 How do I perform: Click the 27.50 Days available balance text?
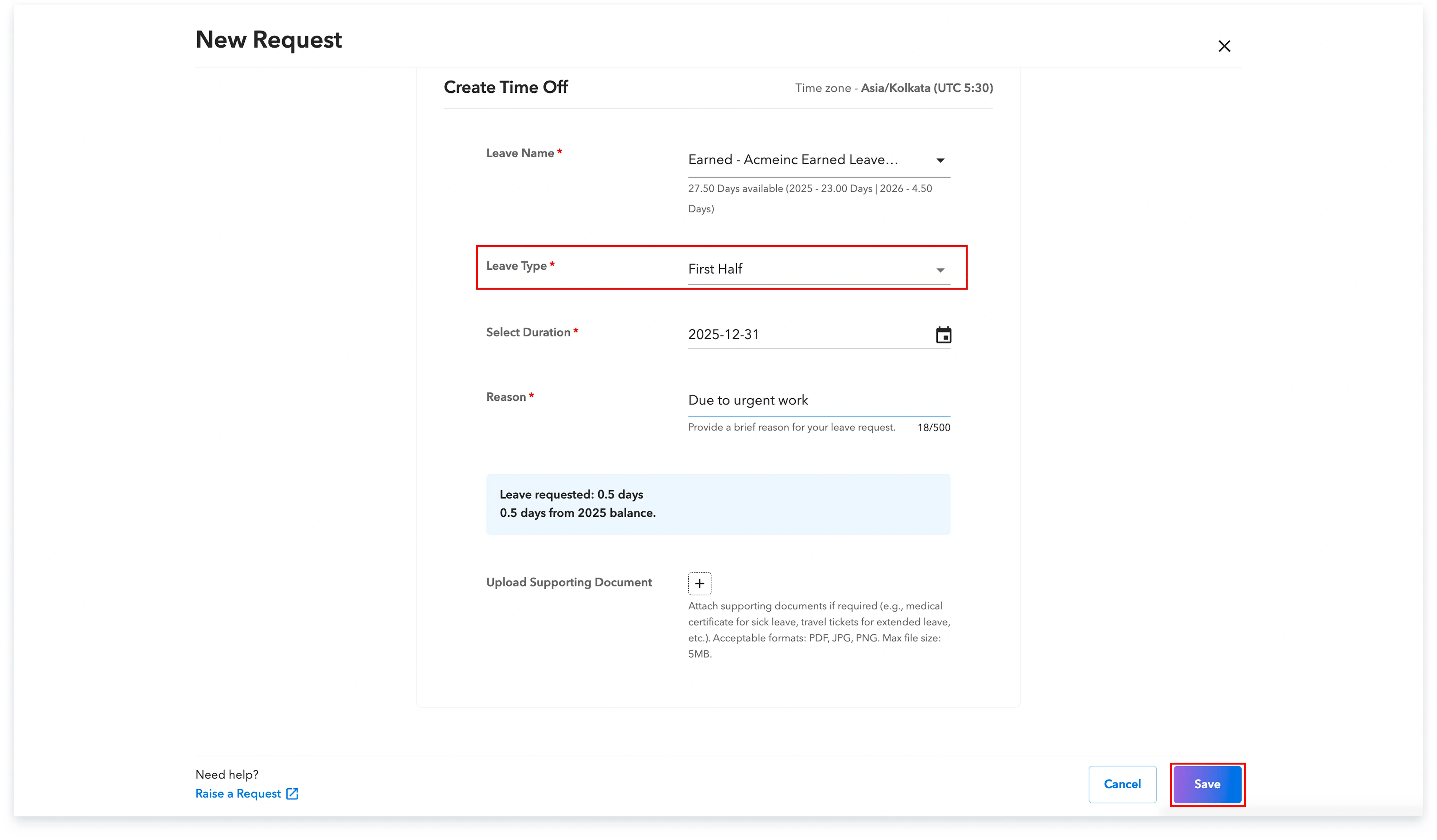[810, 189]
